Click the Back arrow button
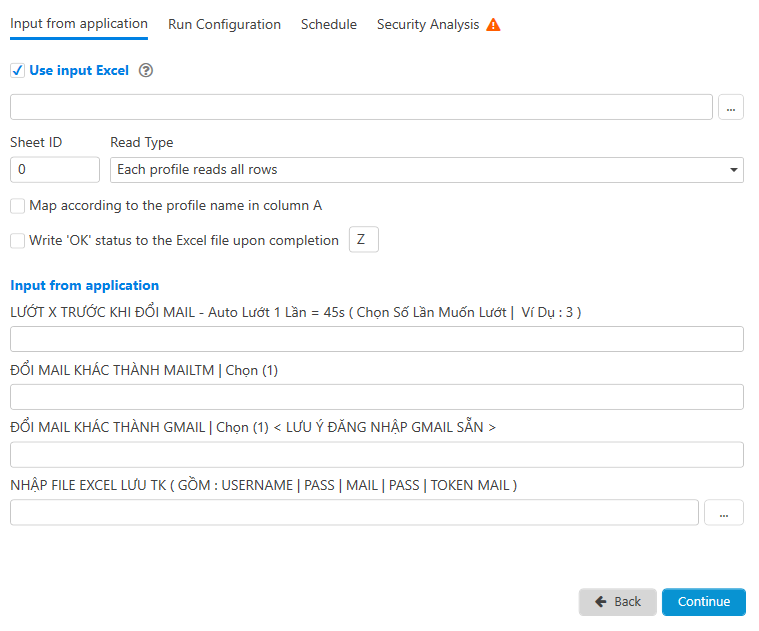Viewport: 759px width, 631px height. pyautogui.click(x=618, y=602)
